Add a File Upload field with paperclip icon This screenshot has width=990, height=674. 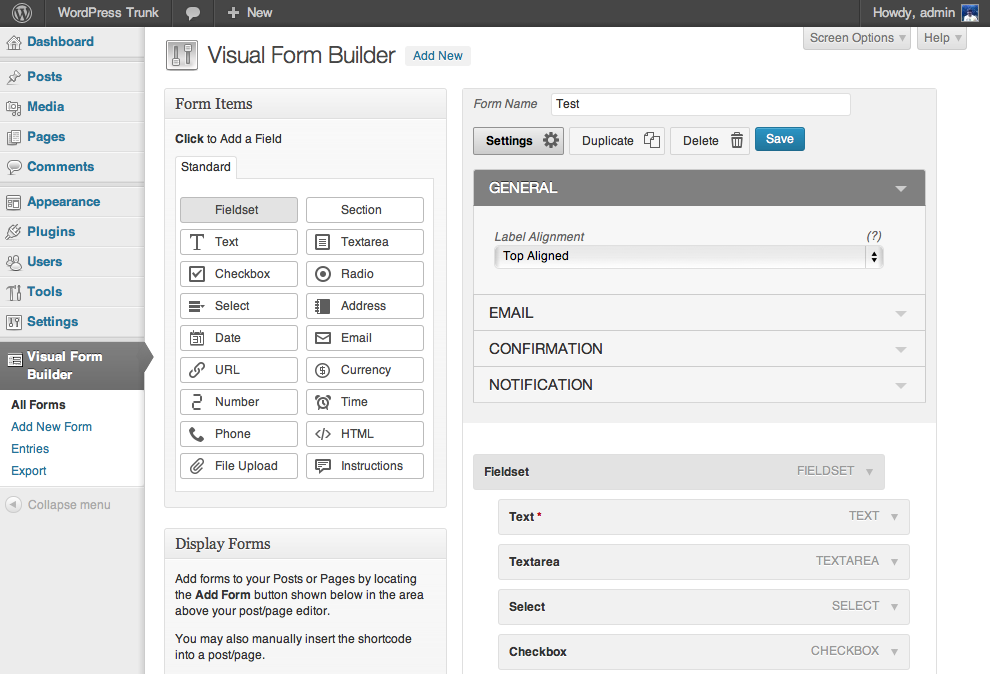pos(239,466)
